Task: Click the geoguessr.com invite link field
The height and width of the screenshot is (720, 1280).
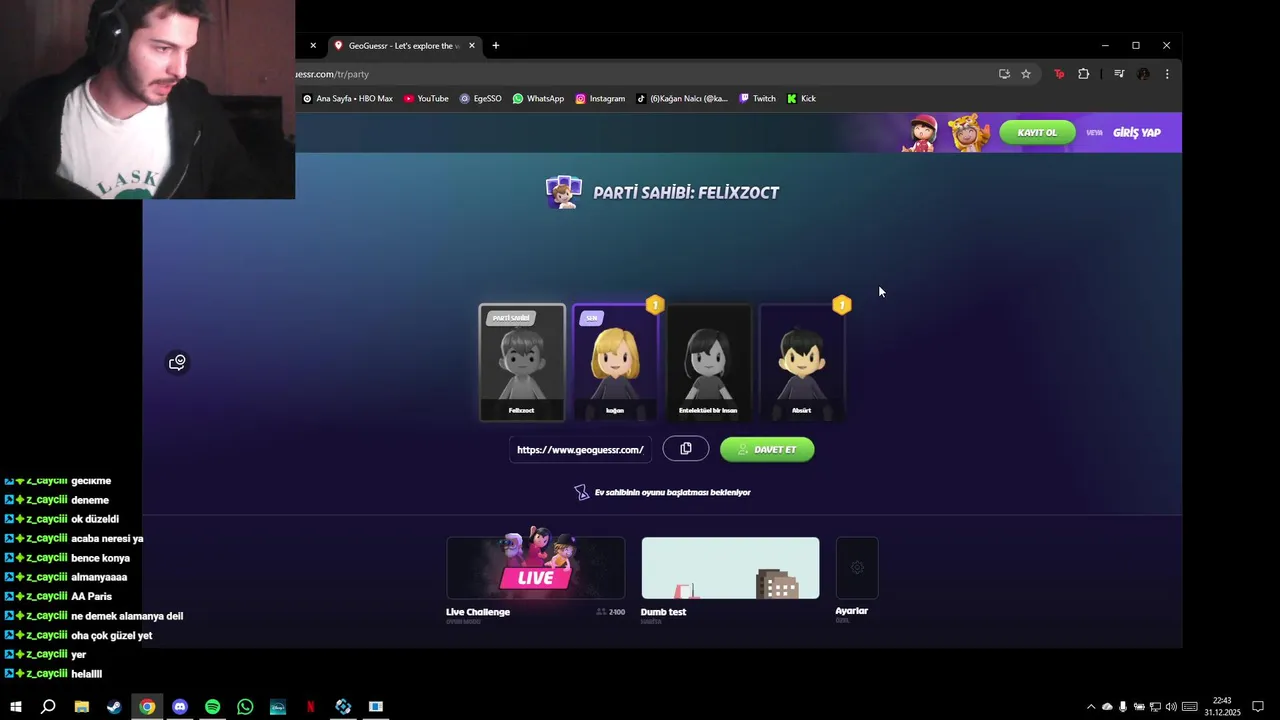Action: pyautogui.click(x=580, y=450)
